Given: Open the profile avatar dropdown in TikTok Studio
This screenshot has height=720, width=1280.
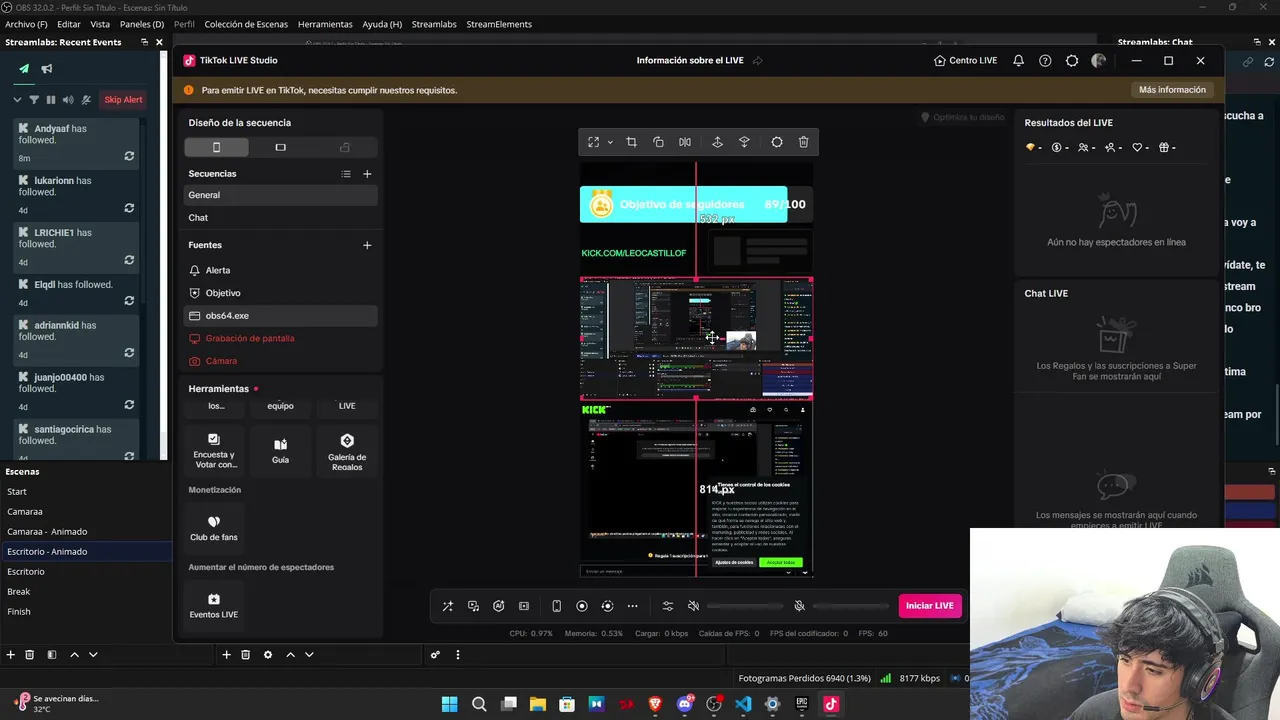Looking at the screenshot, I should tap(1099, 60).
